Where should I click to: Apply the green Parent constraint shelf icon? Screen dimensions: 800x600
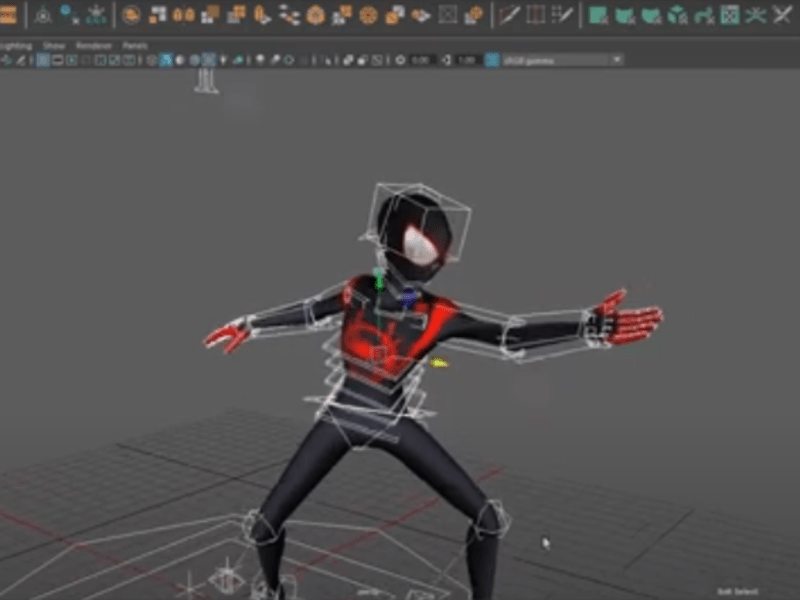pyautogui.click(x=598, y=15)
